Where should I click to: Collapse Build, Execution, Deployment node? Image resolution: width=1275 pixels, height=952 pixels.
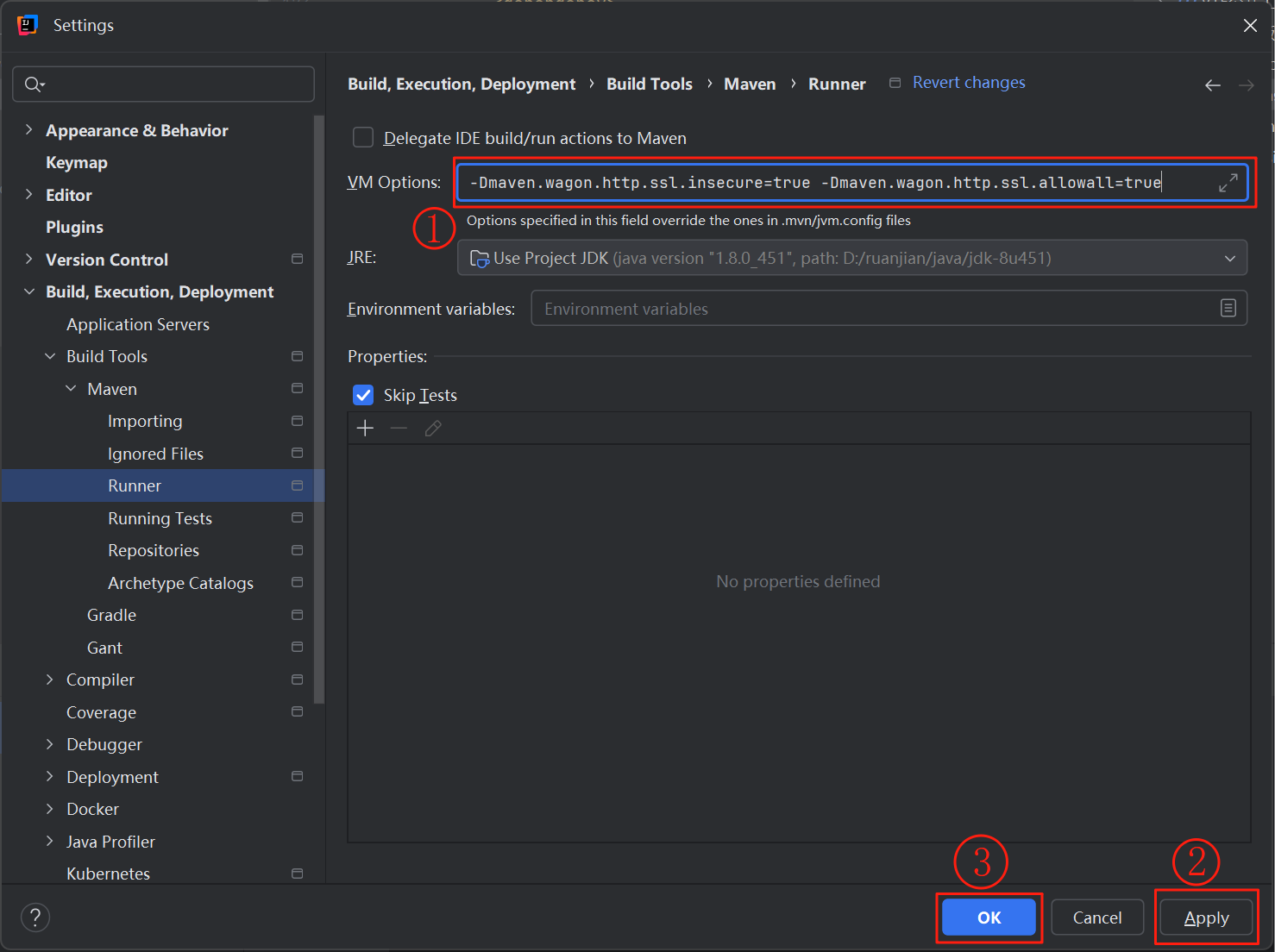(x=28, y=291)
